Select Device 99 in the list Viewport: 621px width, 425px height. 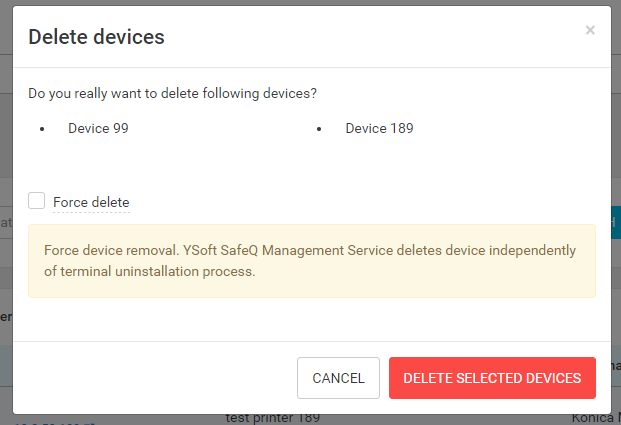point(98,128)
